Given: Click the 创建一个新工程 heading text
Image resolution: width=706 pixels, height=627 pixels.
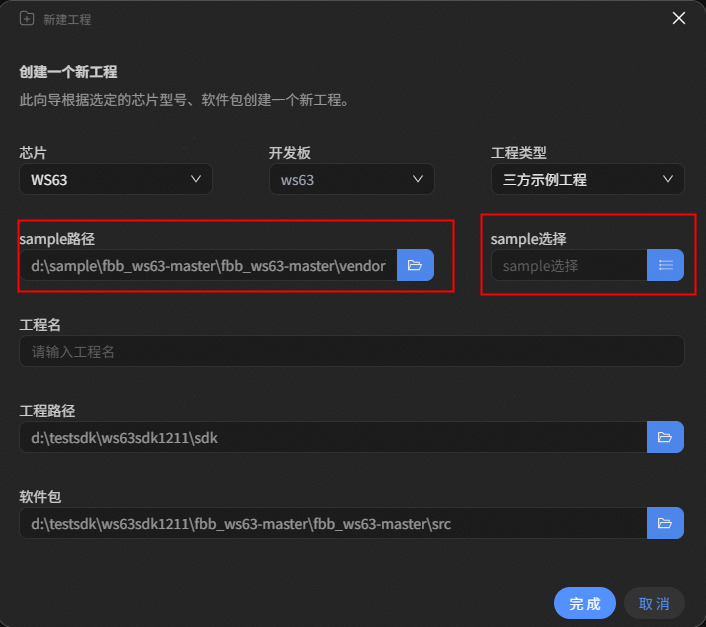Looking at the screenshot, I should point(68,72).
